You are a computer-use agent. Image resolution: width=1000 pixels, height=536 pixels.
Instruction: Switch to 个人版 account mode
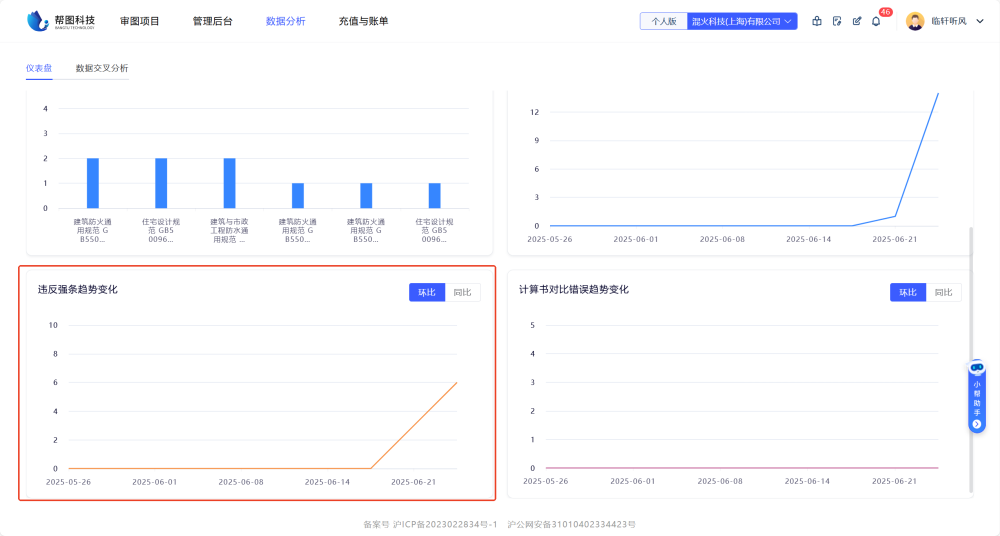tap(664, 21)
